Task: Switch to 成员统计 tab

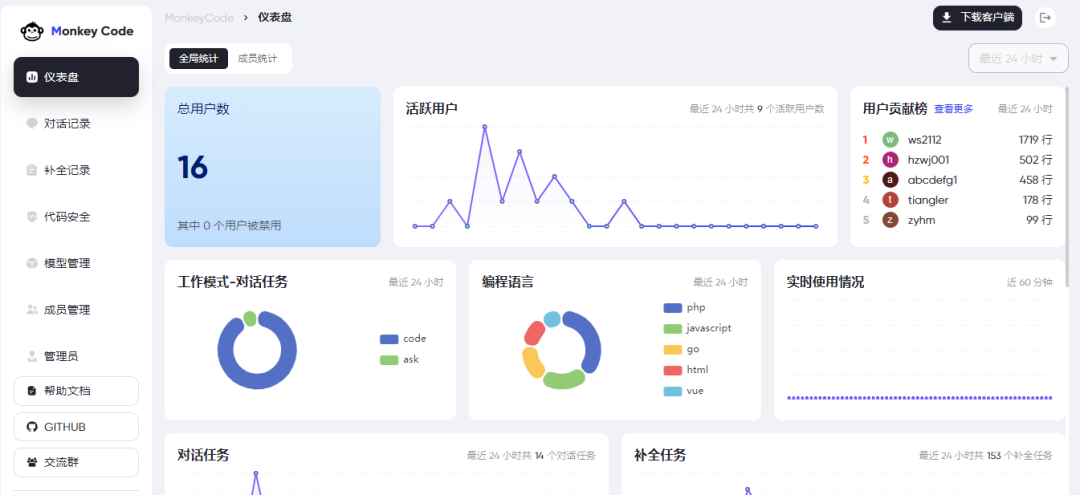Action: [x=258, y=59]
